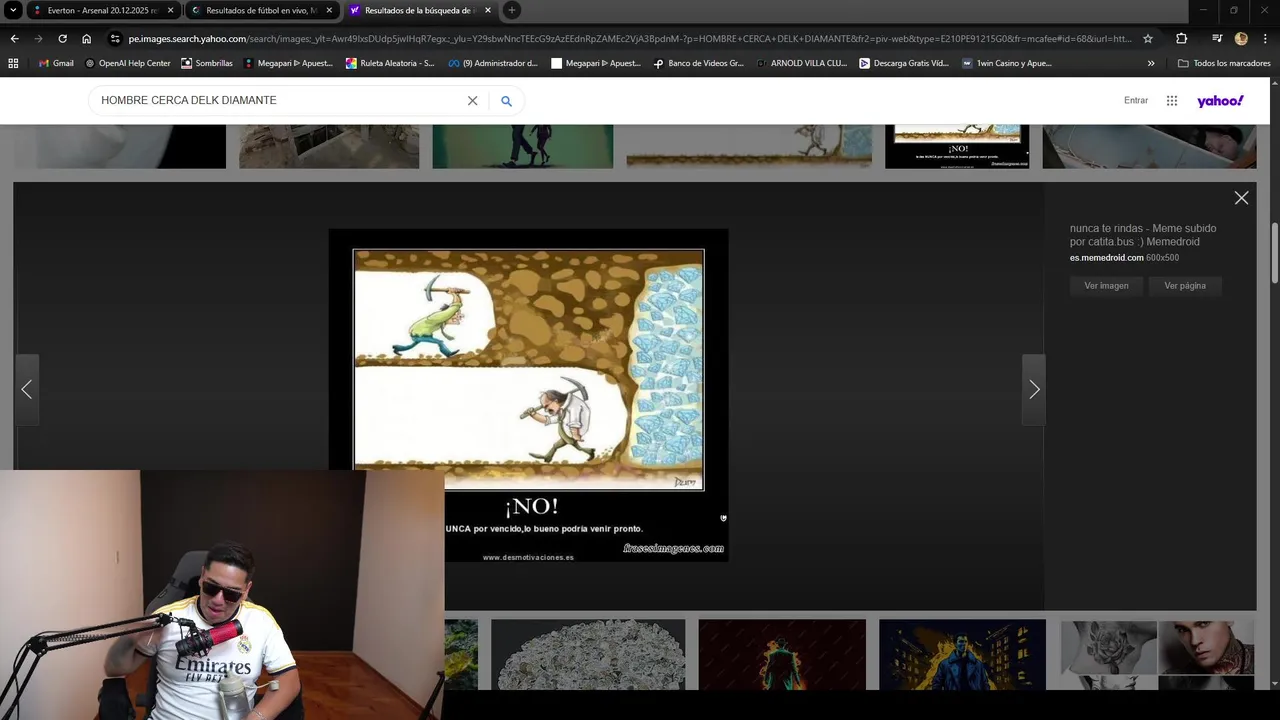
Task: Bookmark this page with the star
Action: tap(1148, 39)
